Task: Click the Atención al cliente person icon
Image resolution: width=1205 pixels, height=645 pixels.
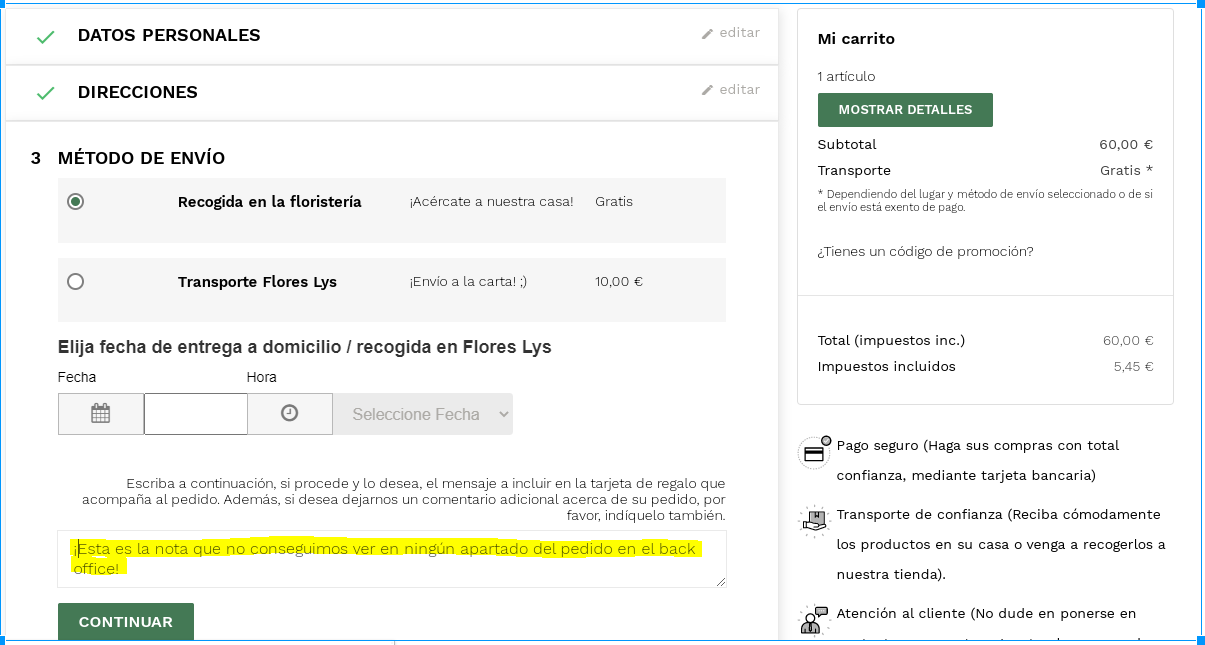Action: click(x=814, y=619)
